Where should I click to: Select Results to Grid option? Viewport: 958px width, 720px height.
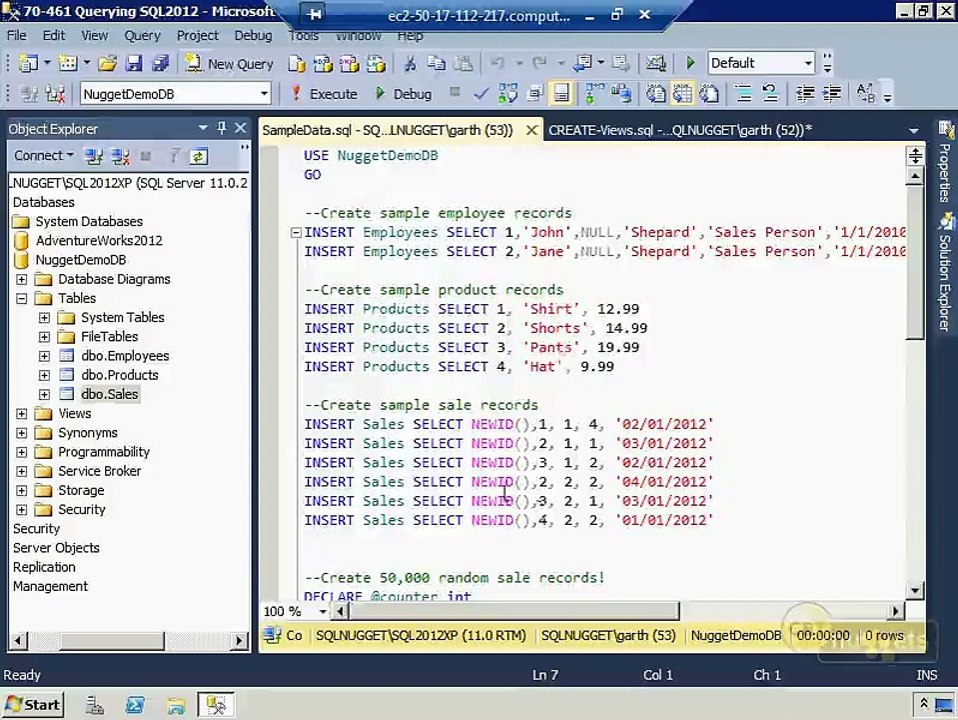coord(682,94)
